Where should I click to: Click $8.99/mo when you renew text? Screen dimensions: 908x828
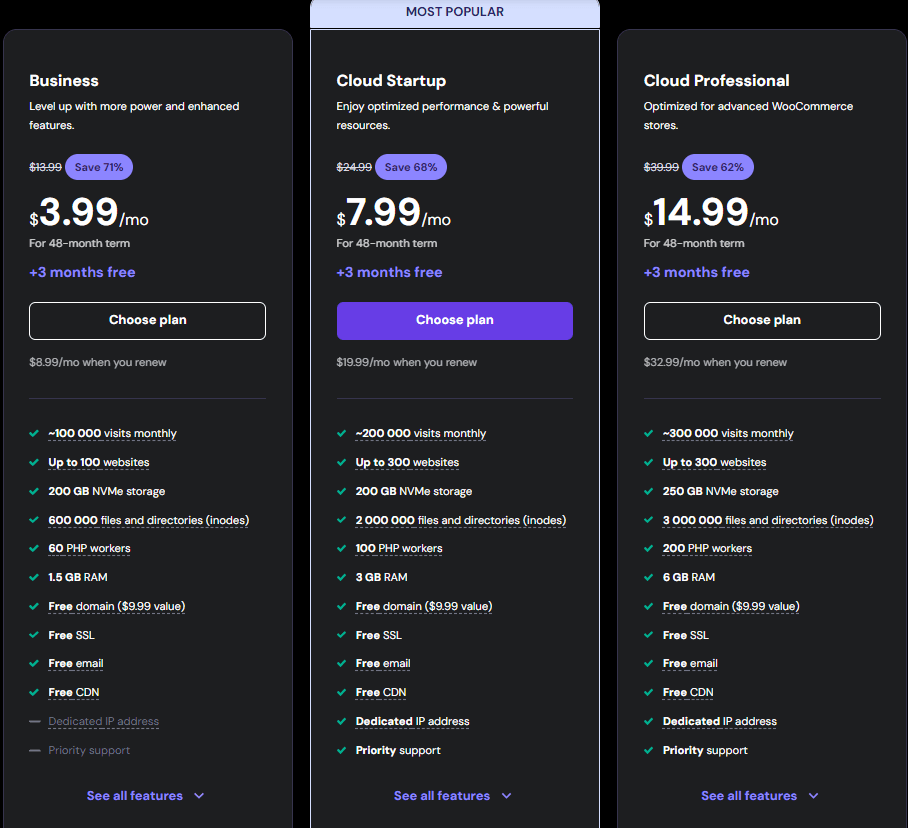click(x=98, y=362)
